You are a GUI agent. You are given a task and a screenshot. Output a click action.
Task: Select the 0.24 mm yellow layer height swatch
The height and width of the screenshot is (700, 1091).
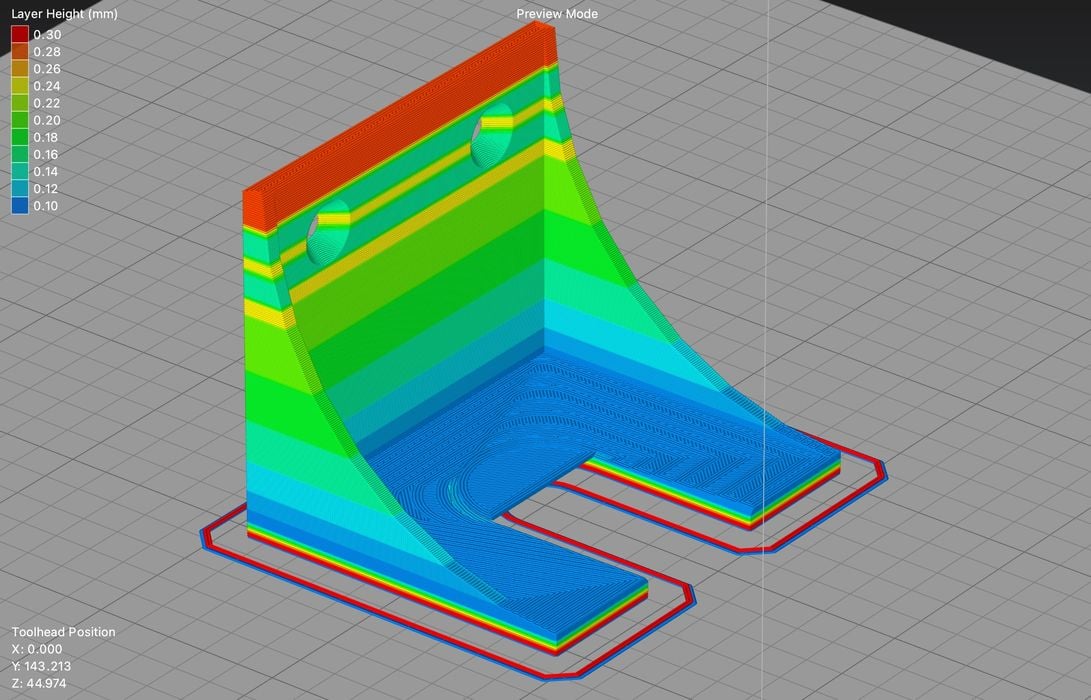(x=19, y=86)
